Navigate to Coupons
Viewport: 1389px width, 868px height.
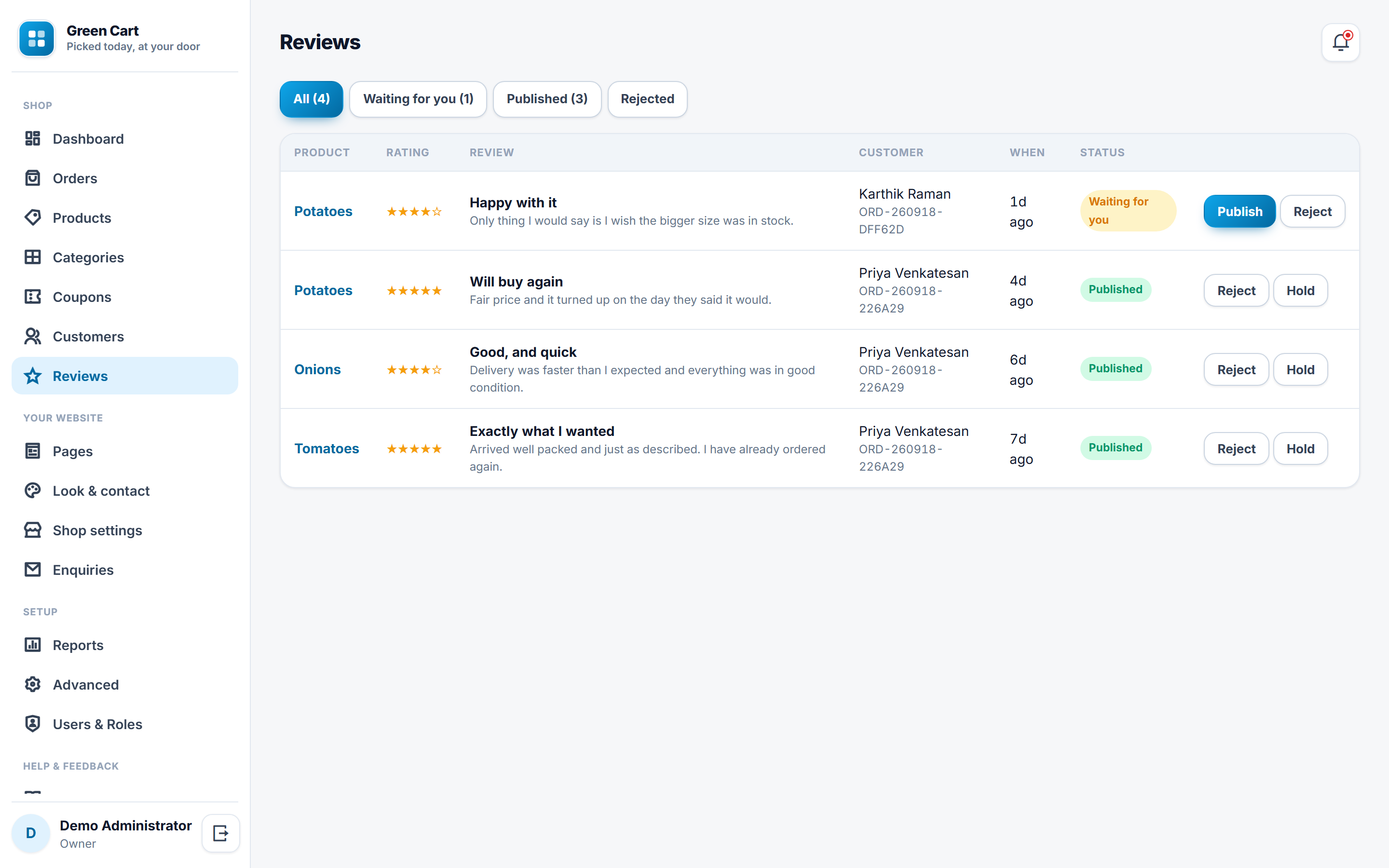(124, 298)
